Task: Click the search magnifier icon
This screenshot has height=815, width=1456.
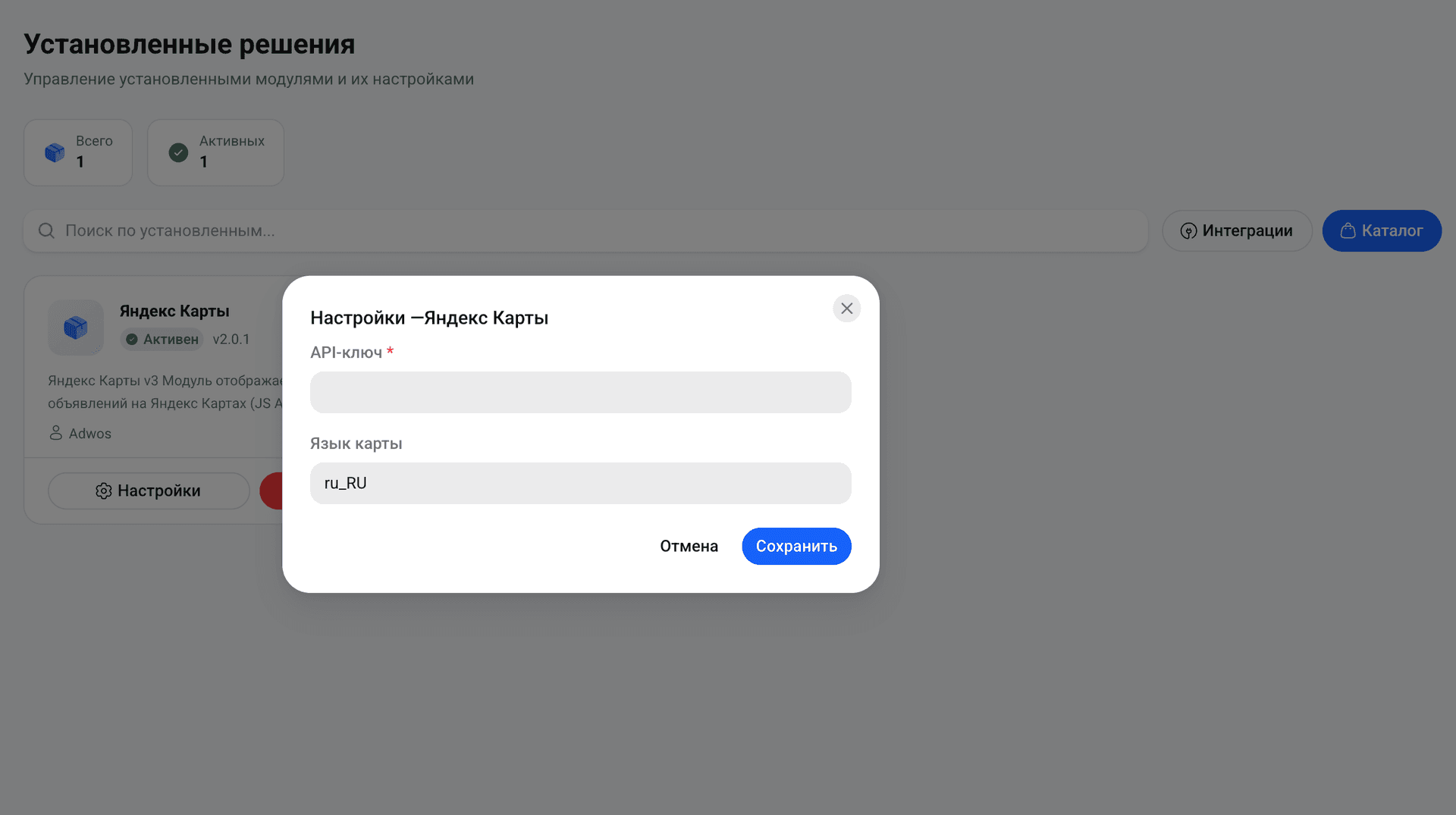Action: (46, 230)
